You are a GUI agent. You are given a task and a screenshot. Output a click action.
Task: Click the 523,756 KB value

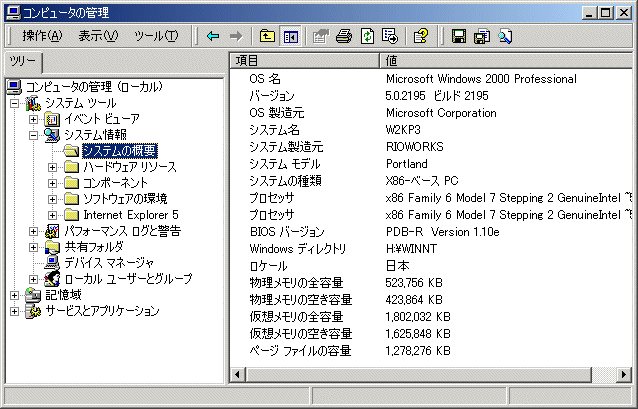[414, 282]
